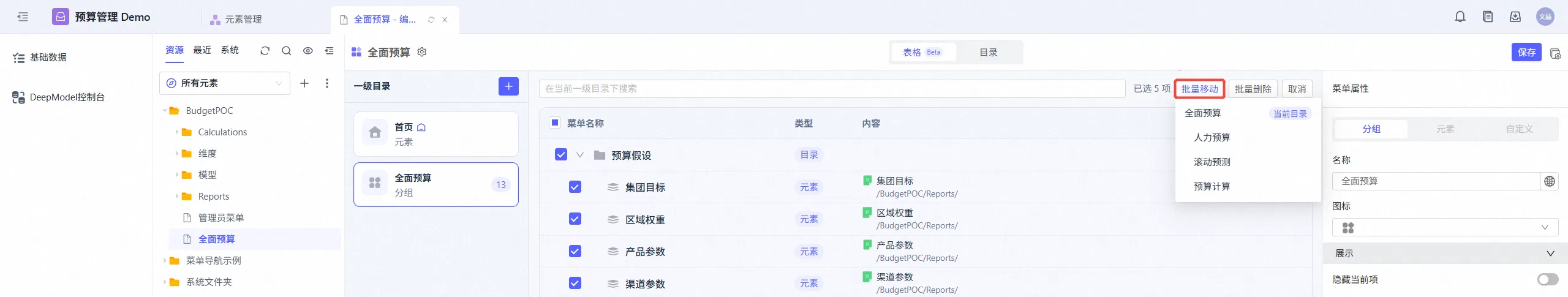Expand the 维度 folder
Image resolution: width=1568 pixels, height=297 pixels.
pos(177,154)
